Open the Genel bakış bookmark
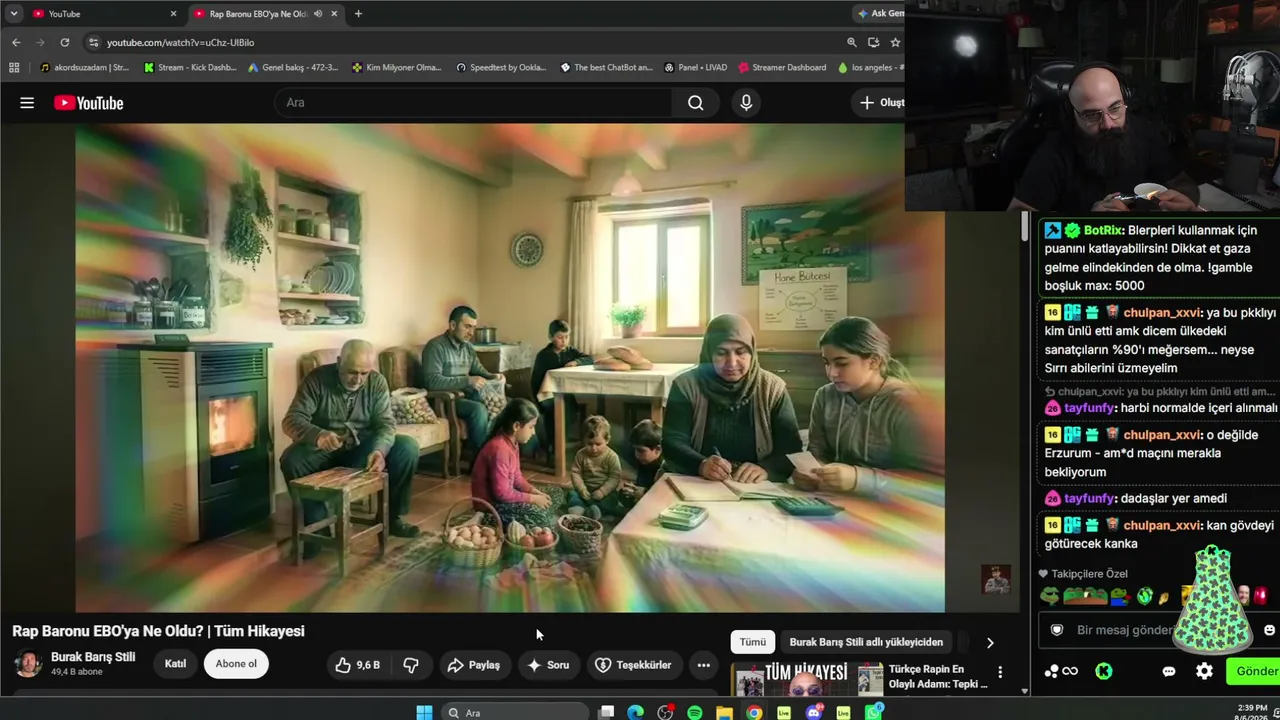The image size is (1280, 720). (294, 68)
